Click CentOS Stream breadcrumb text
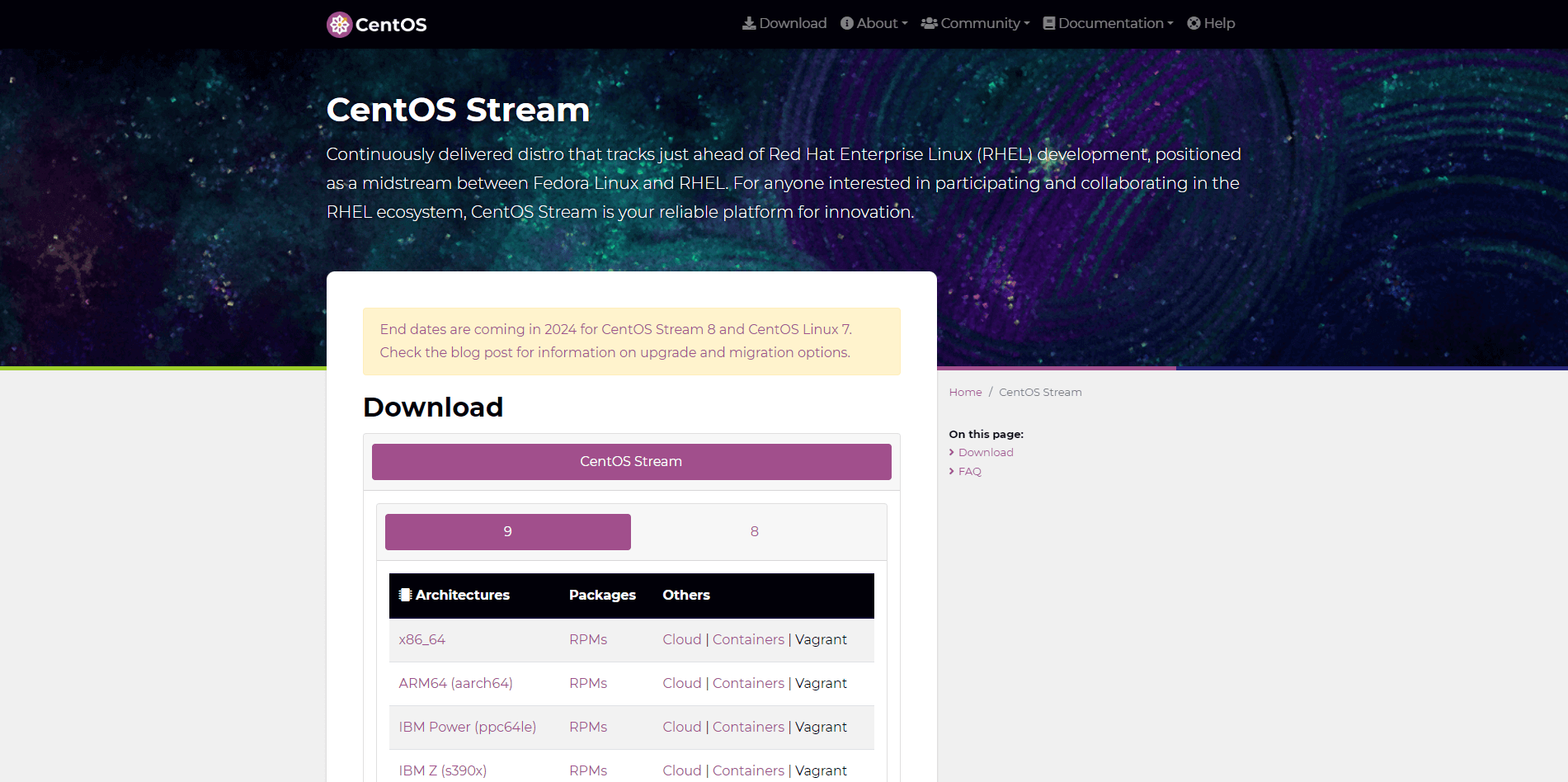 (1040, 392)
